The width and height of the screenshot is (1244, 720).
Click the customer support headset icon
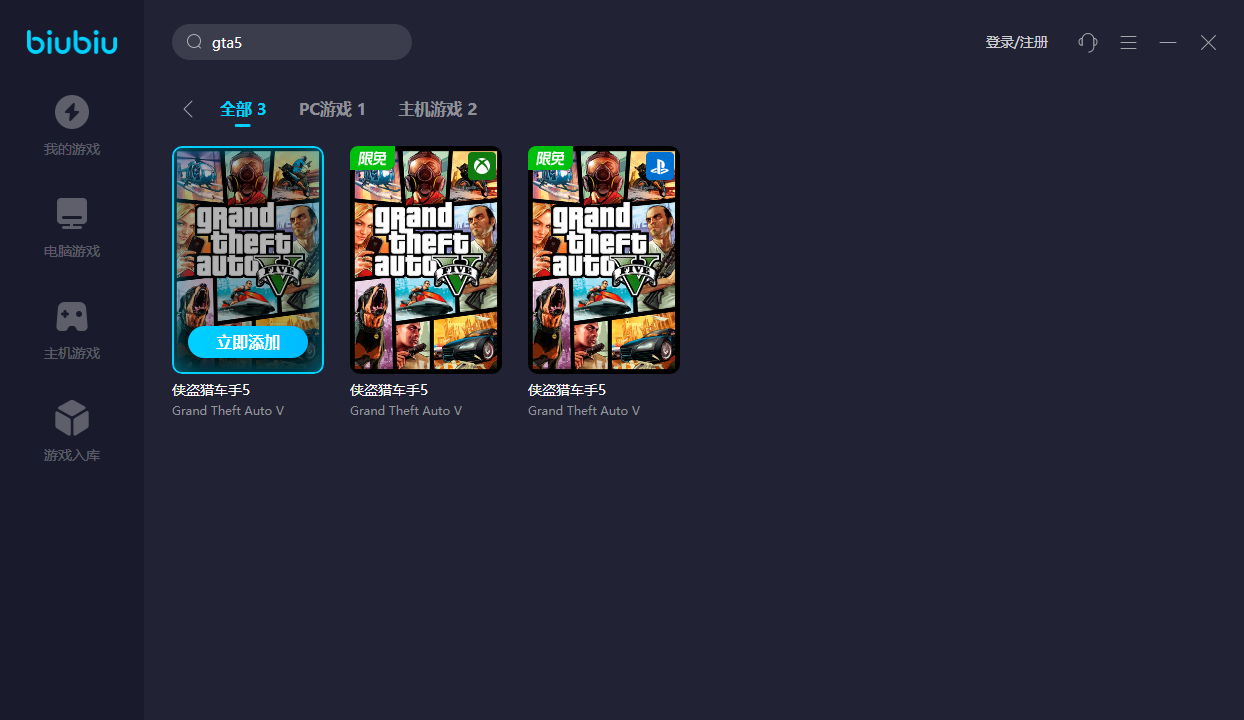(1088, 42)
